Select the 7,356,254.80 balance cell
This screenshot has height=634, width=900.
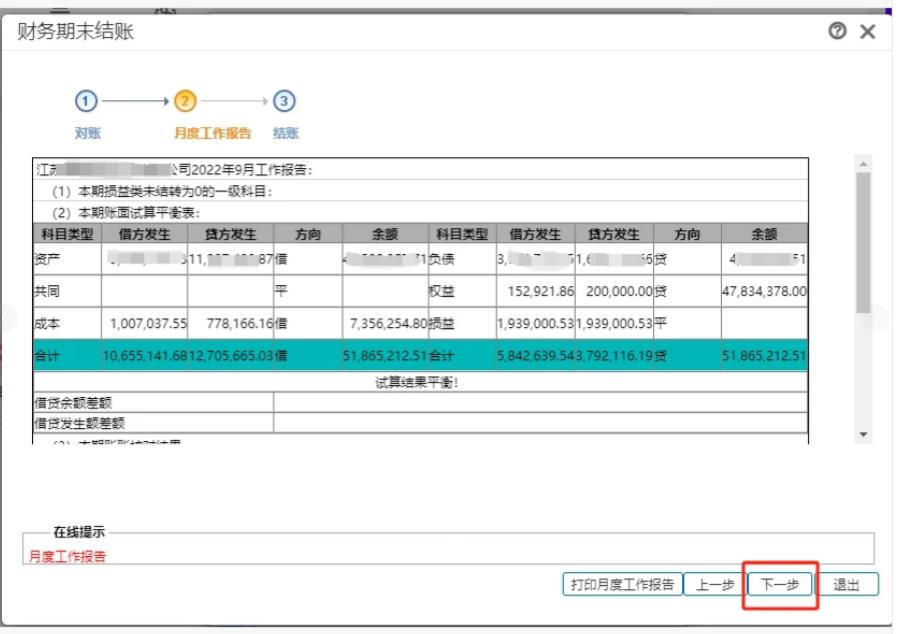[x=385, y=324]
